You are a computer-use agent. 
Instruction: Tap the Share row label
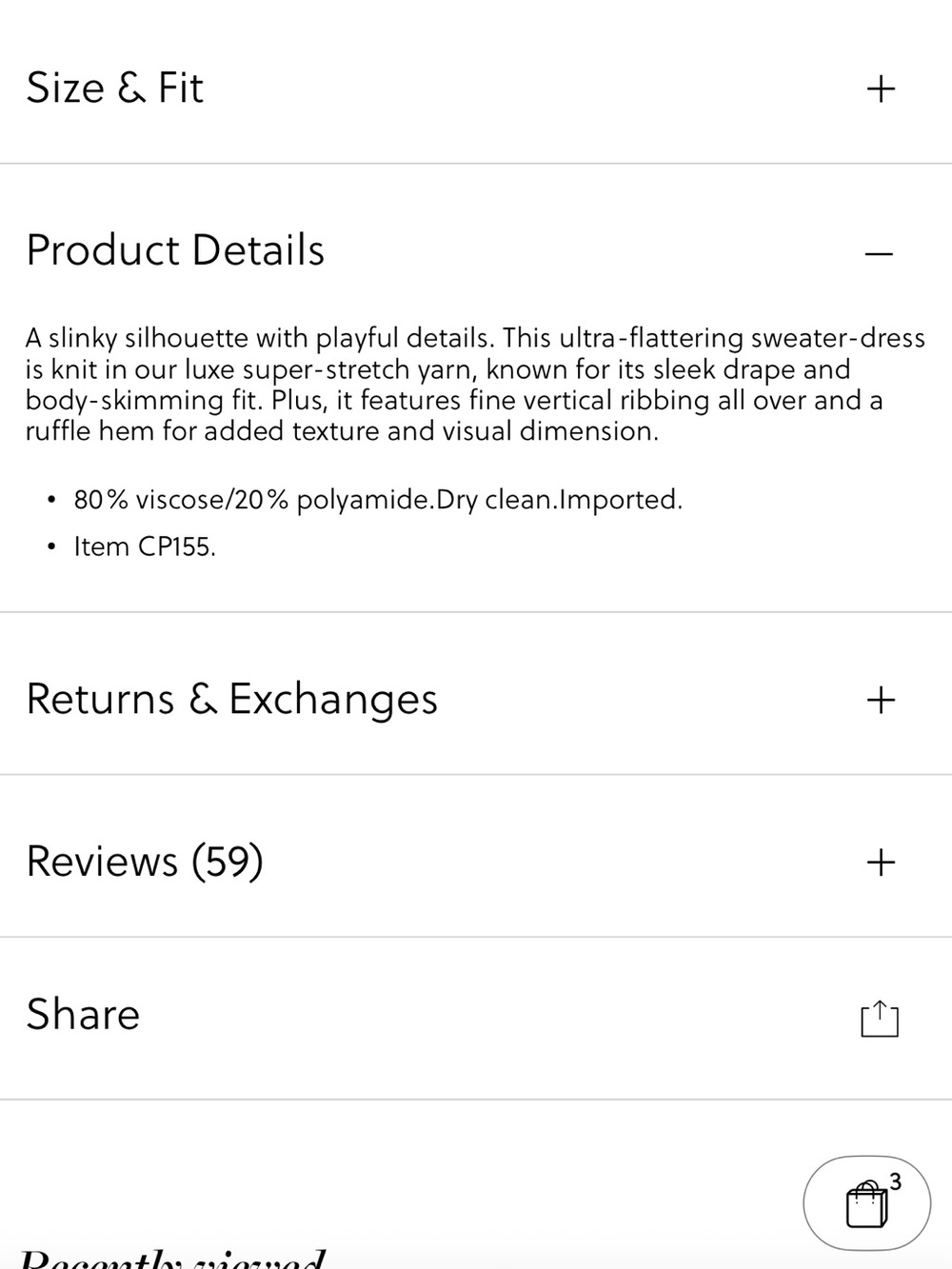click(83, 1014)
